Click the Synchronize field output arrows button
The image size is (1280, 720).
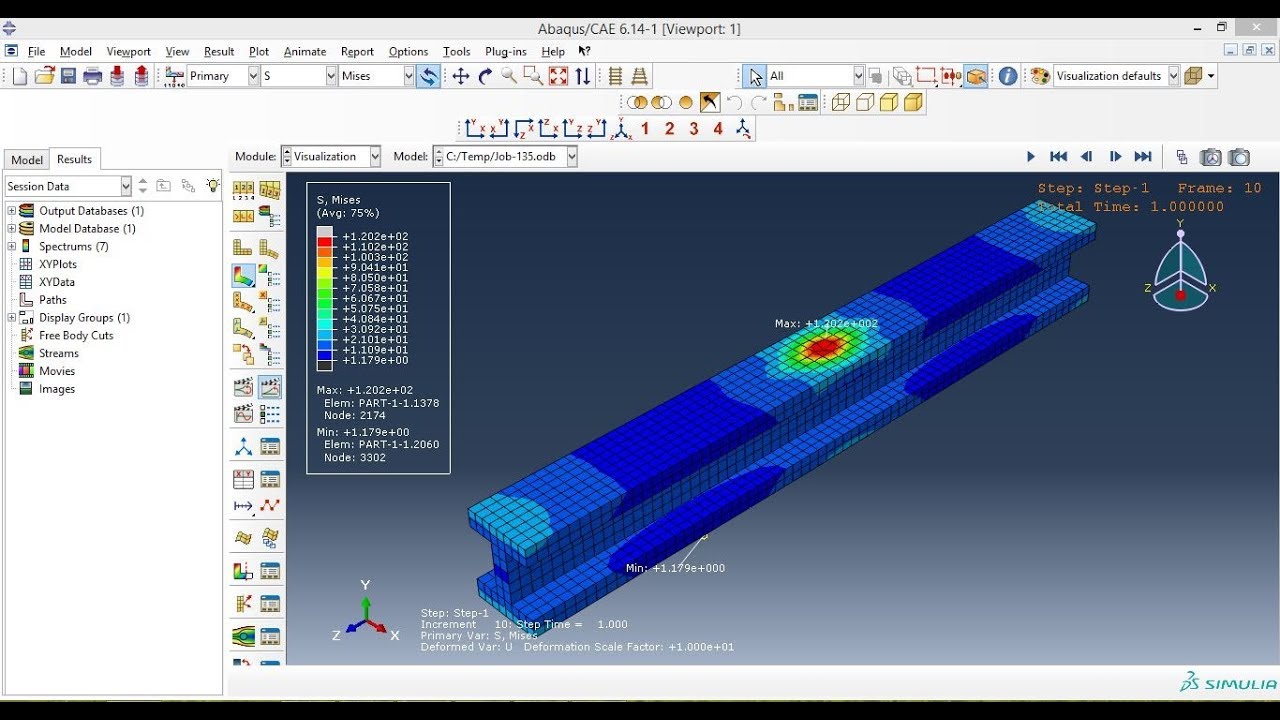(x=428, y=76)
